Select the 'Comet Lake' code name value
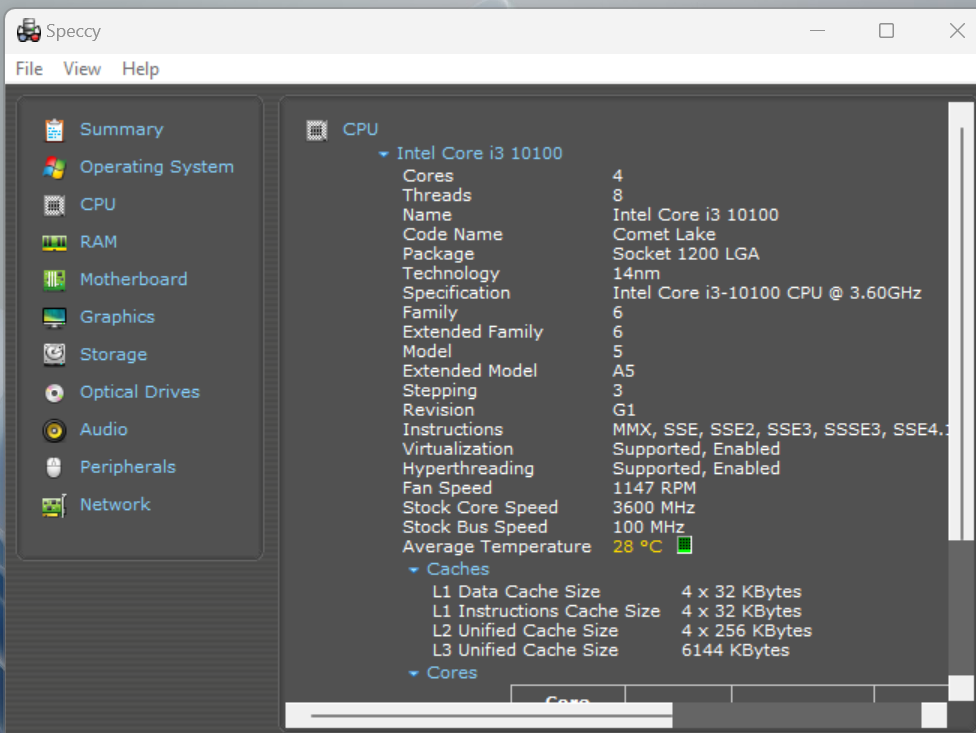976x733 pixels. tap(664, 234)
